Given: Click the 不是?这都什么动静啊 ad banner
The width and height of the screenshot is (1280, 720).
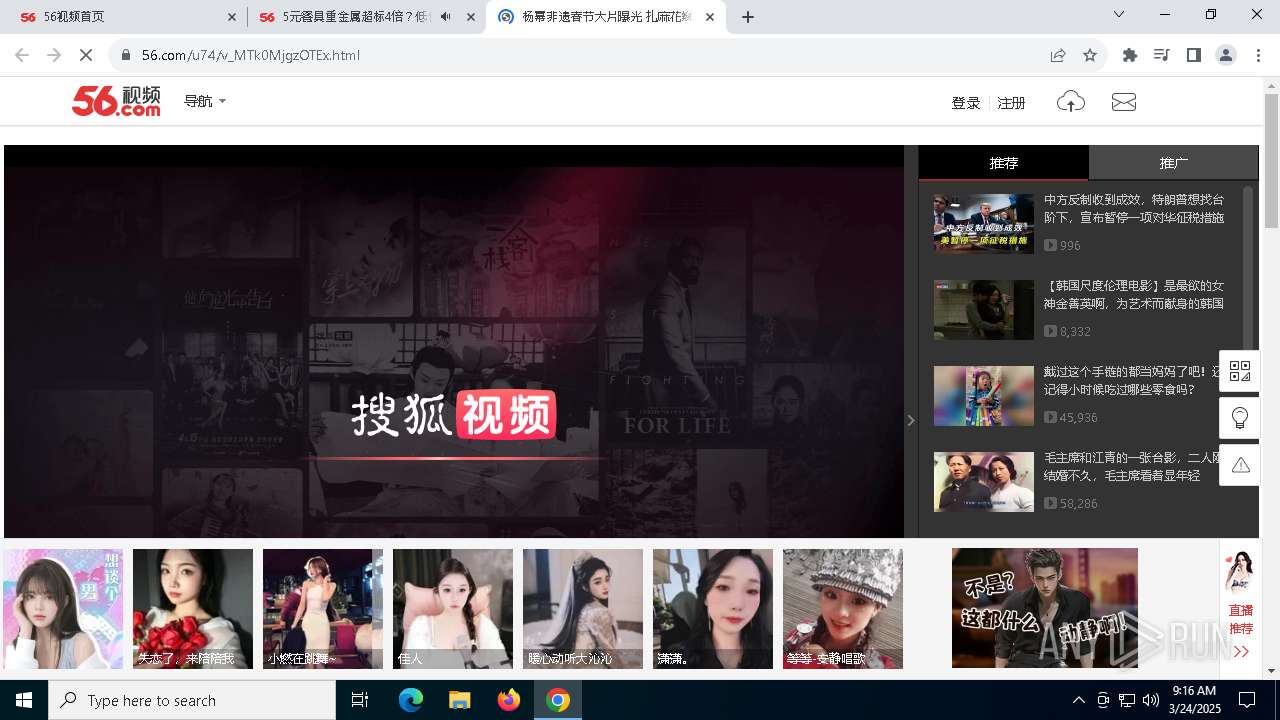Looking at the screenshot, I should (1045, 608).
